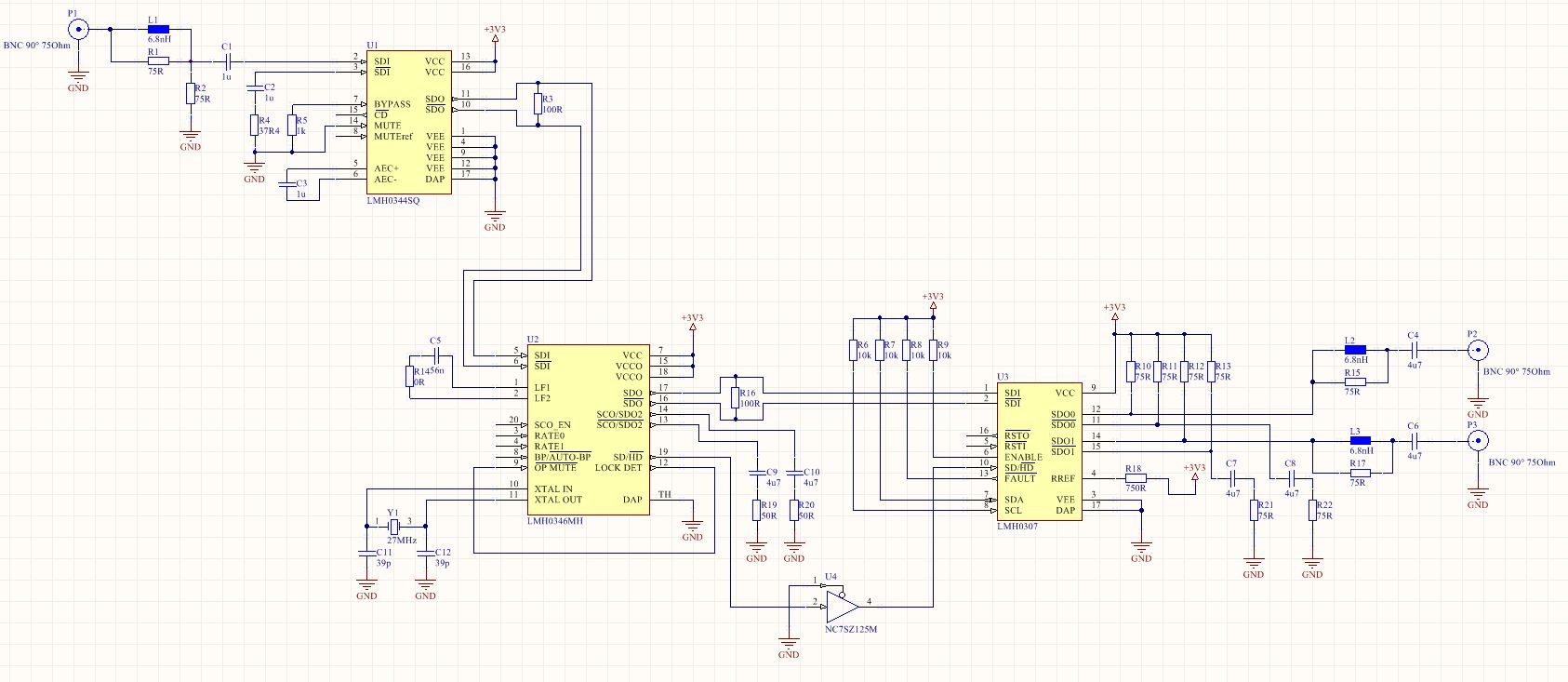The width and height of the screenshot is (1568, 682).
Task: Select the U3 cable driver IC body
Action: [1039, 451]
